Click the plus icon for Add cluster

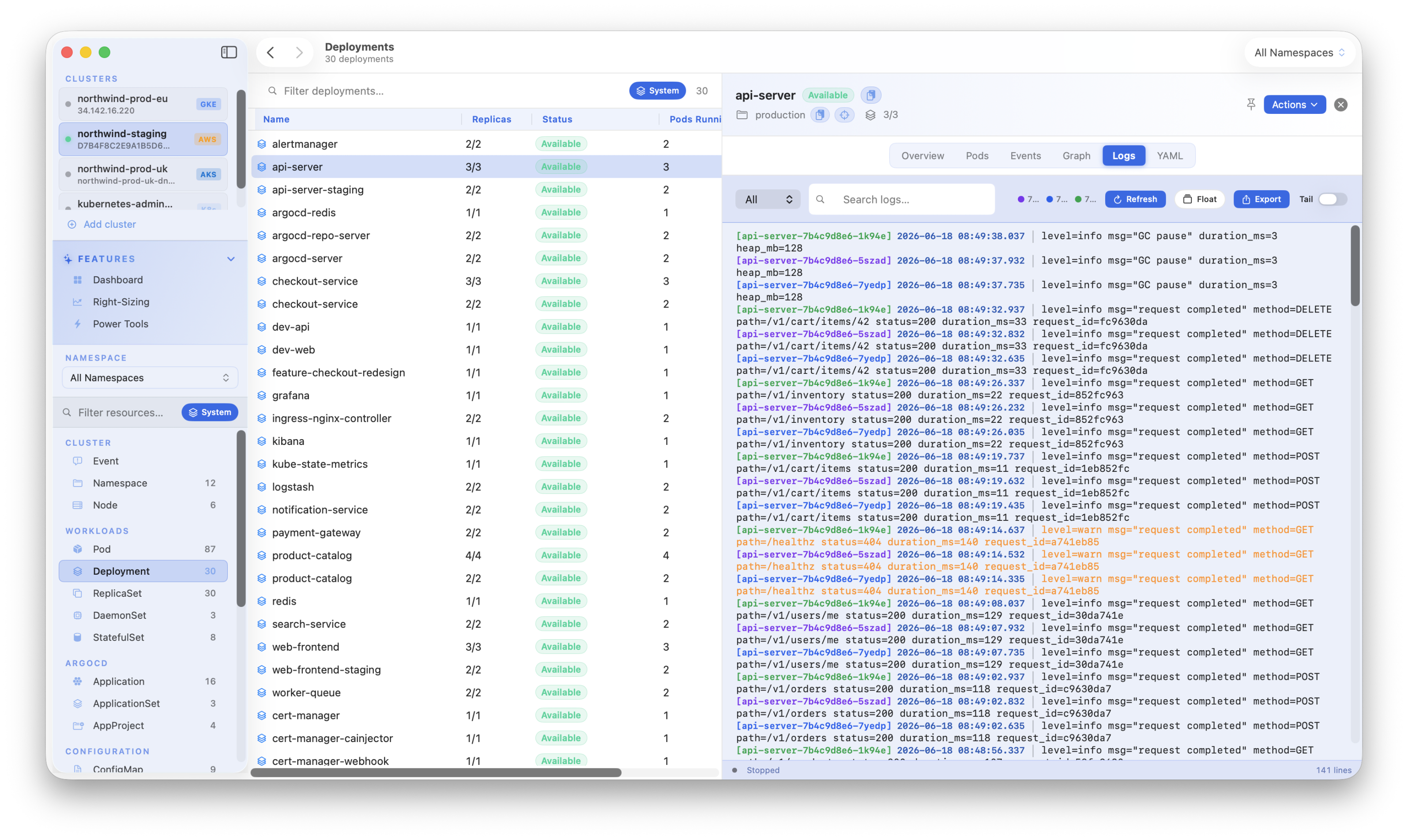click(x=72, y=224)
